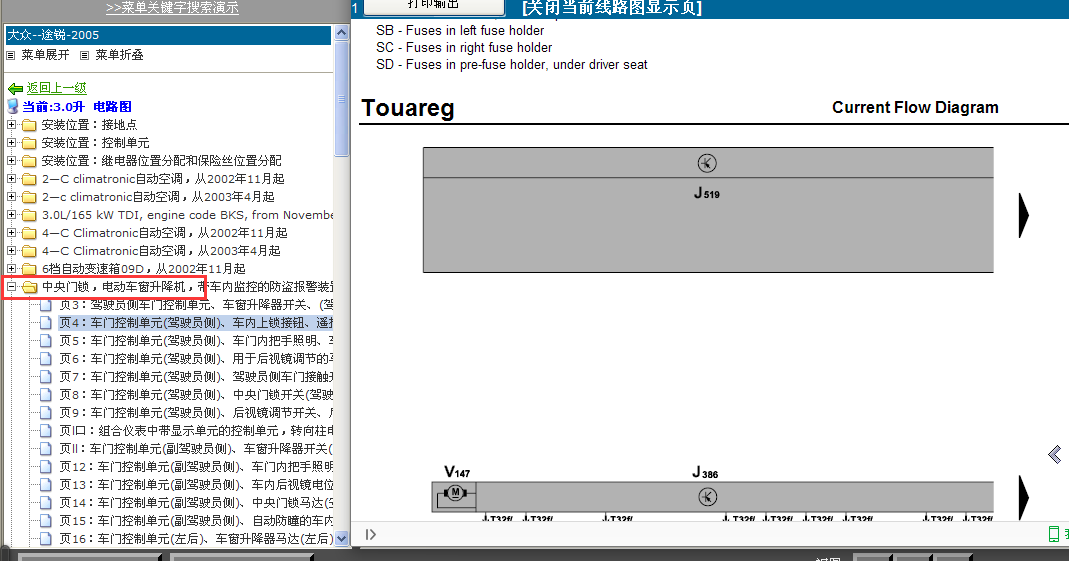Click 菜单折叠 text
The height and width of the screenshot is (561, 1069).
[119, 55]
